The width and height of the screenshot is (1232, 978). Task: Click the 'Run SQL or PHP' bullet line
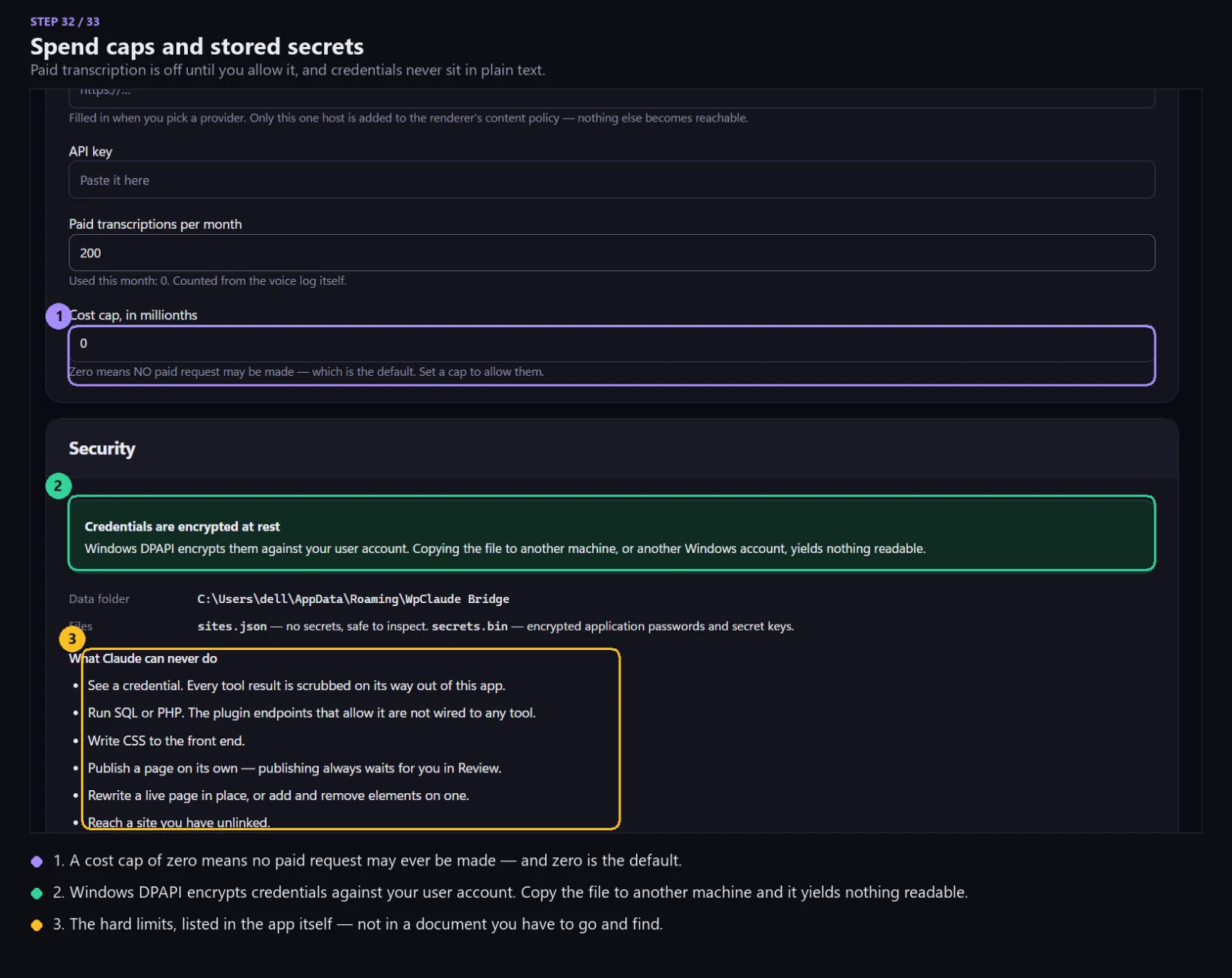tap(311, 713)
